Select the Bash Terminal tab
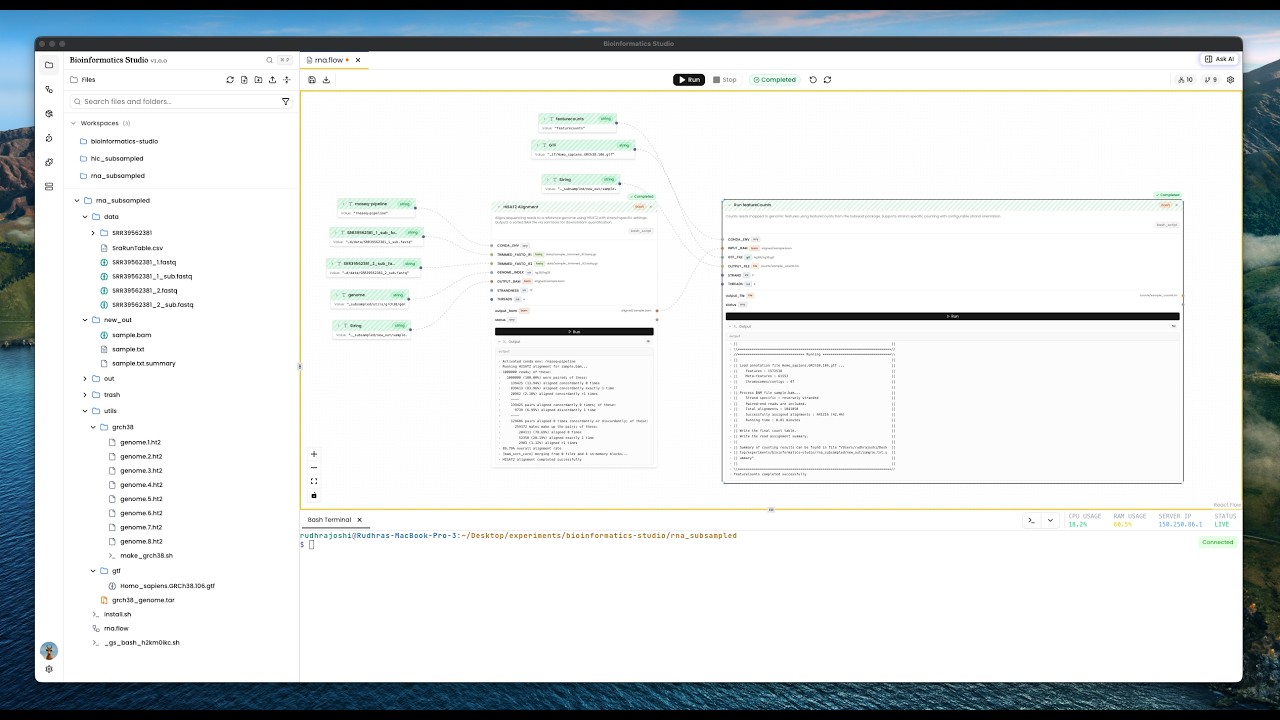The image size is (1280, 720). pos(329,520)
